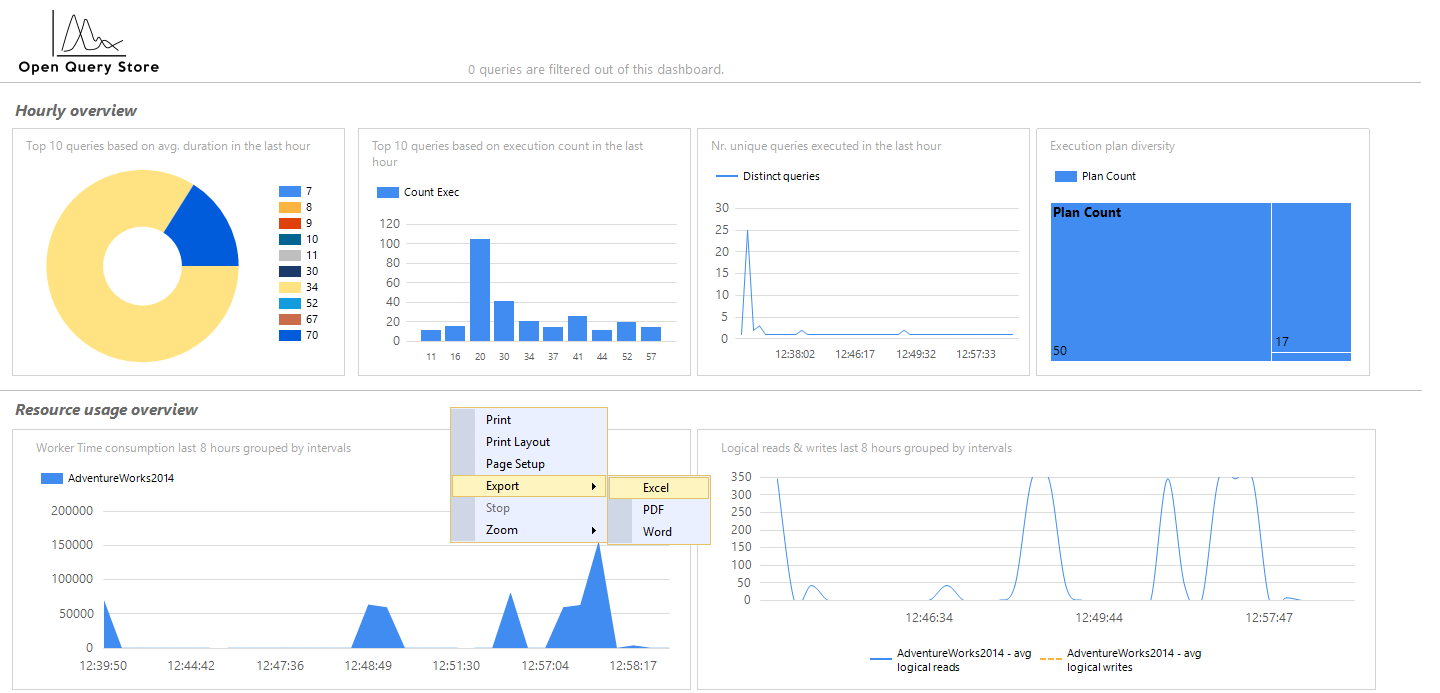Screen dimensions: 1440x693
Task: Click the Plan Count legend icon
Action: [1064, 175]
